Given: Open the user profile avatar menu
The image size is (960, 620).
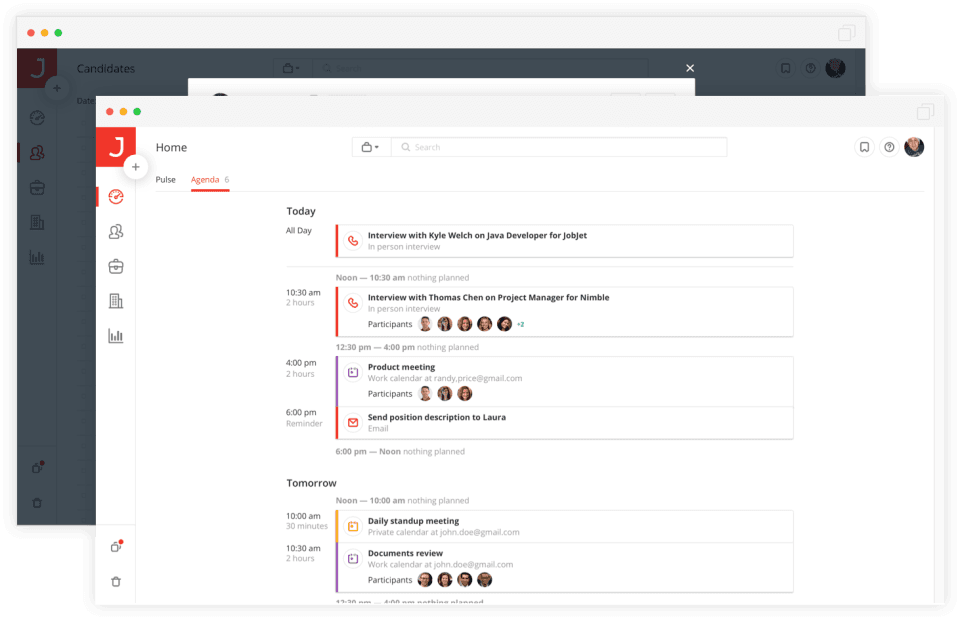Looking at the screenshot, I should pos(914,147).
